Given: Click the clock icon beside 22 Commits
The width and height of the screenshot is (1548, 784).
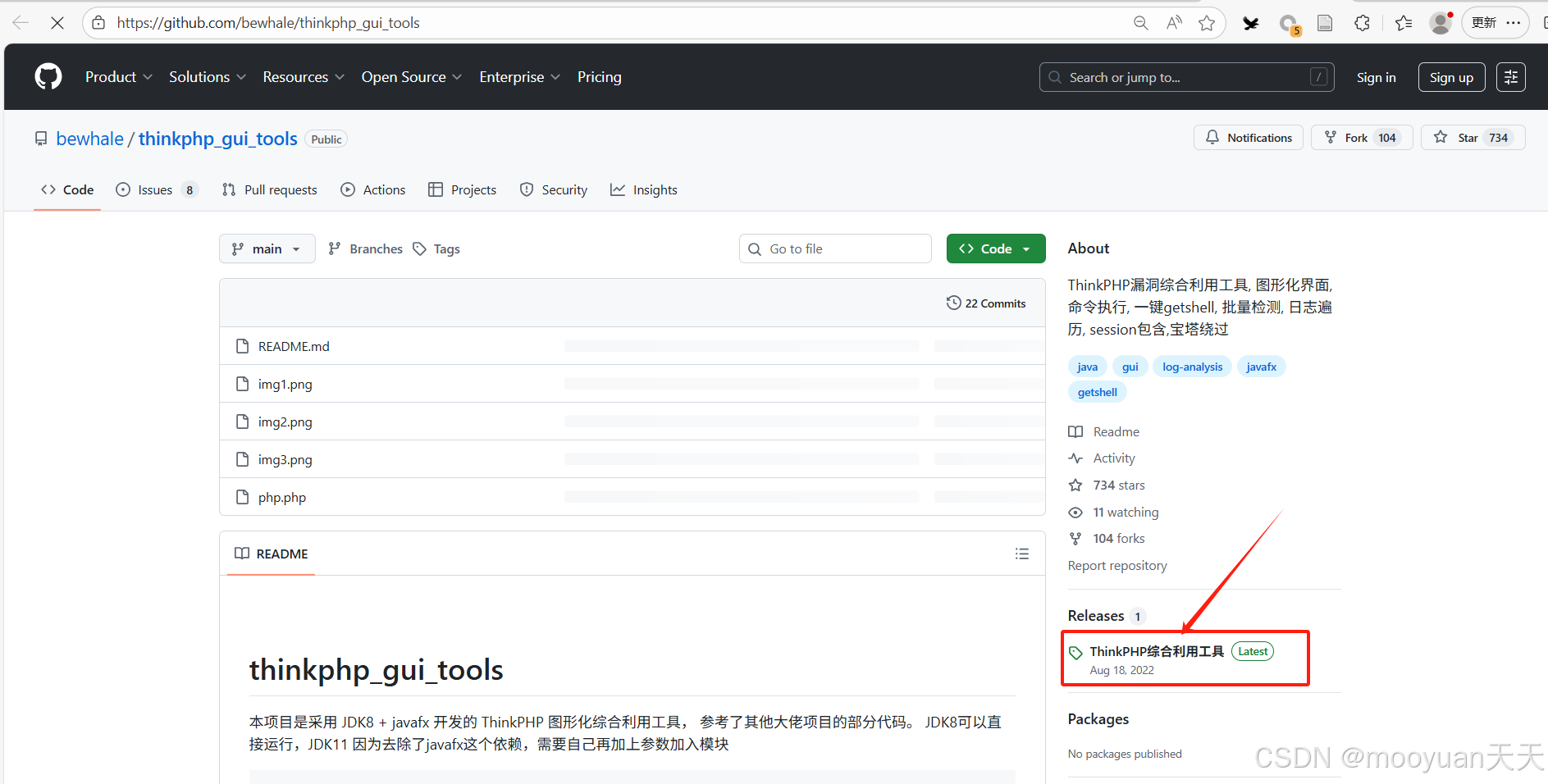Looking at the screenshot, I should tap(953, 303).
